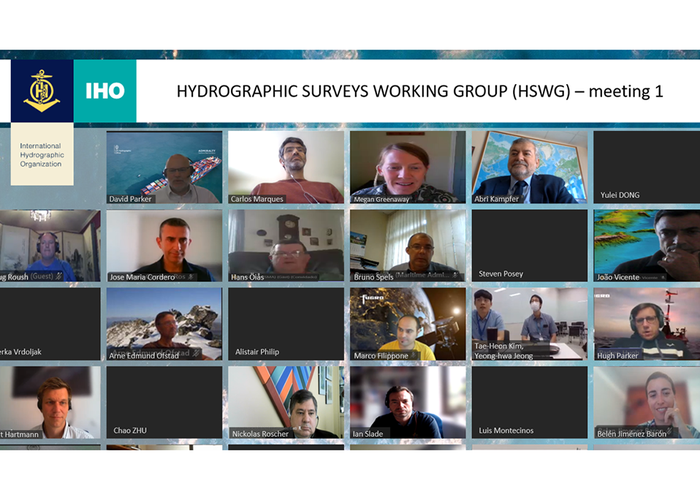Click the Yulei DONG blank participant tile

click(647, 167)
